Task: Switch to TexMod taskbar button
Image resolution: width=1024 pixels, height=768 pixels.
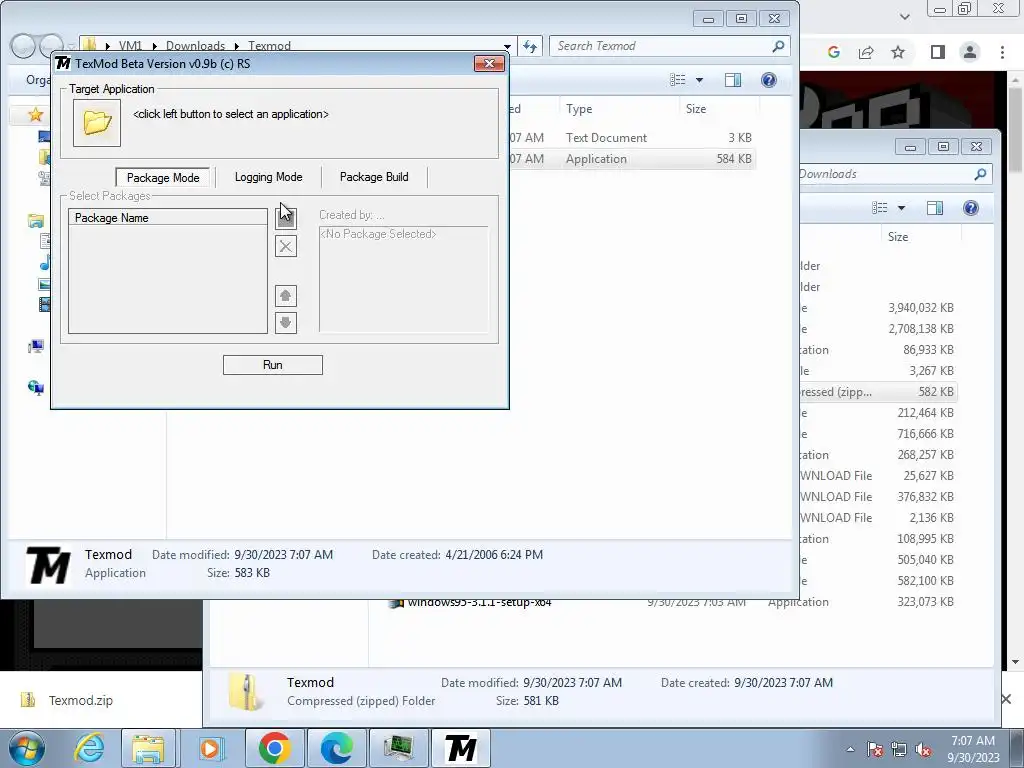Action: (460, 748)
